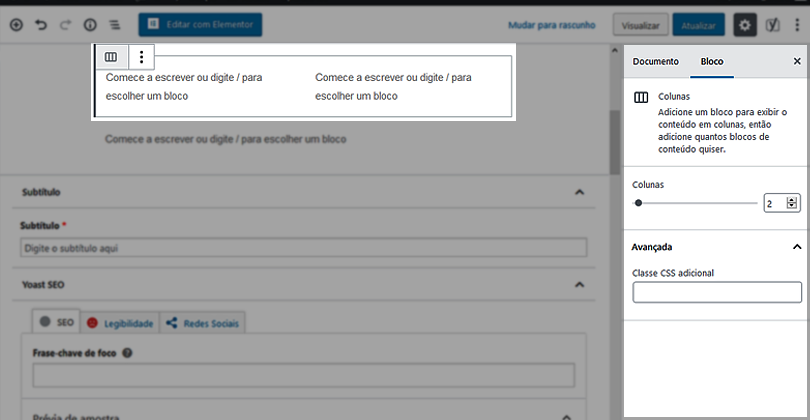The height and width of the screenshot is (420, 810).
Task: Click the Digite o subtítulo aqui field
Action: point(304,248)
